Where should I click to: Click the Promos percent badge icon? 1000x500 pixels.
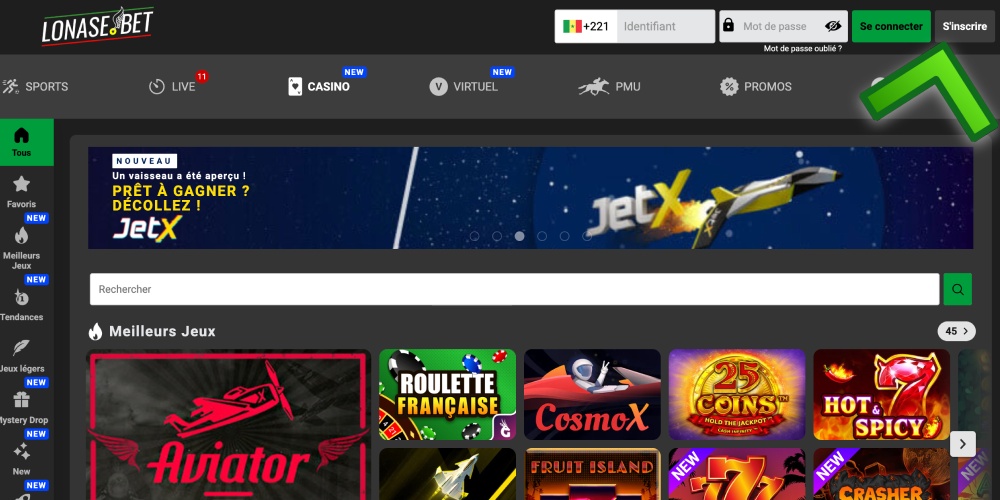(729, 86)
